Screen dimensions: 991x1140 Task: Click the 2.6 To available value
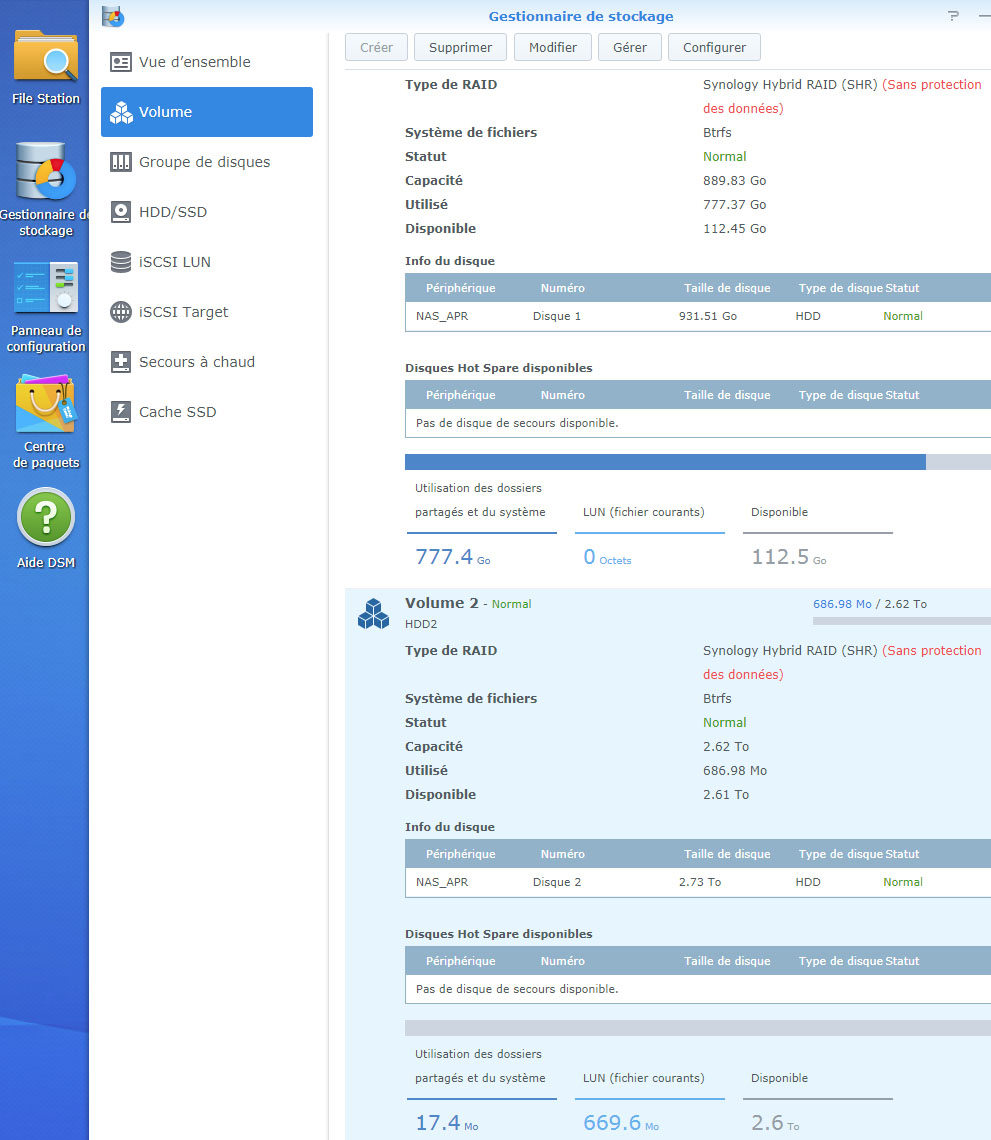coord(775,1123)
